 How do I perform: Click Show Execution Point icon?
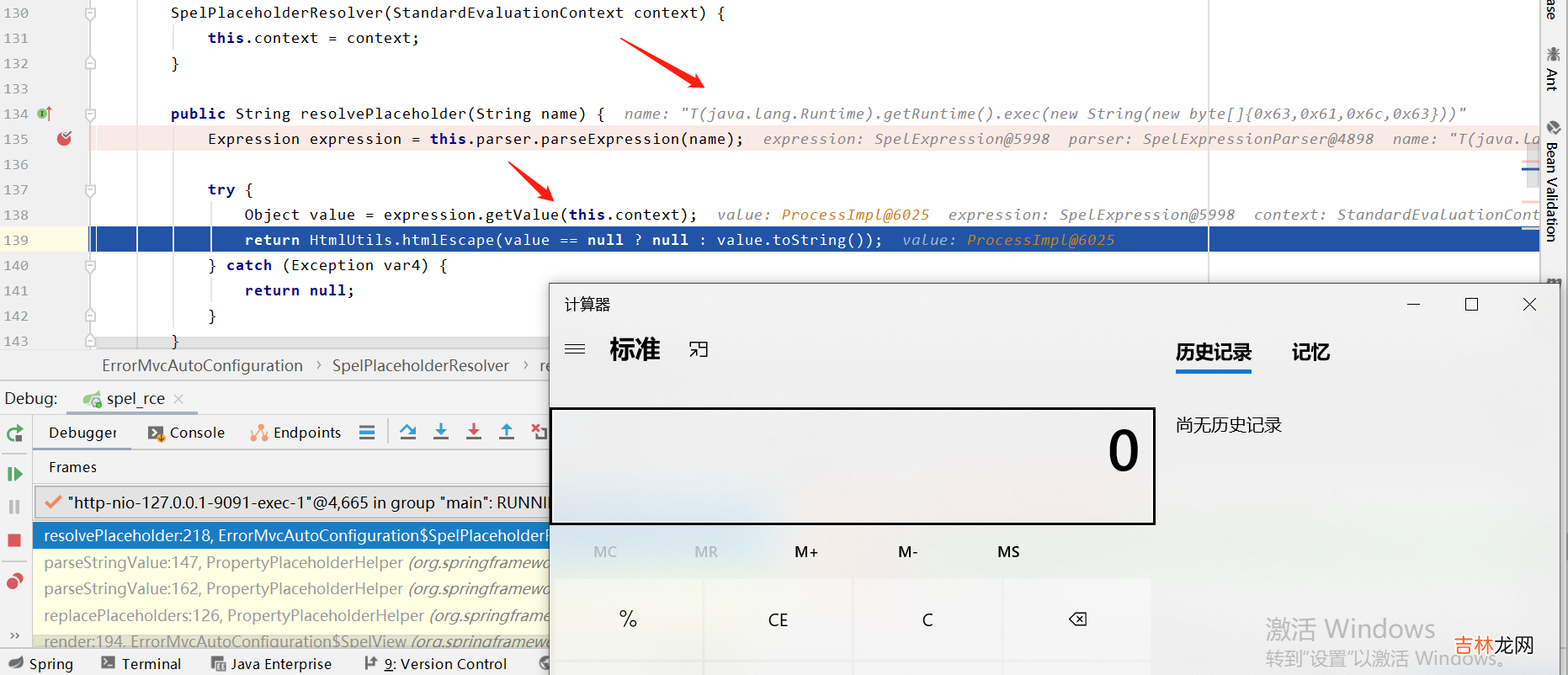(366, 433)
